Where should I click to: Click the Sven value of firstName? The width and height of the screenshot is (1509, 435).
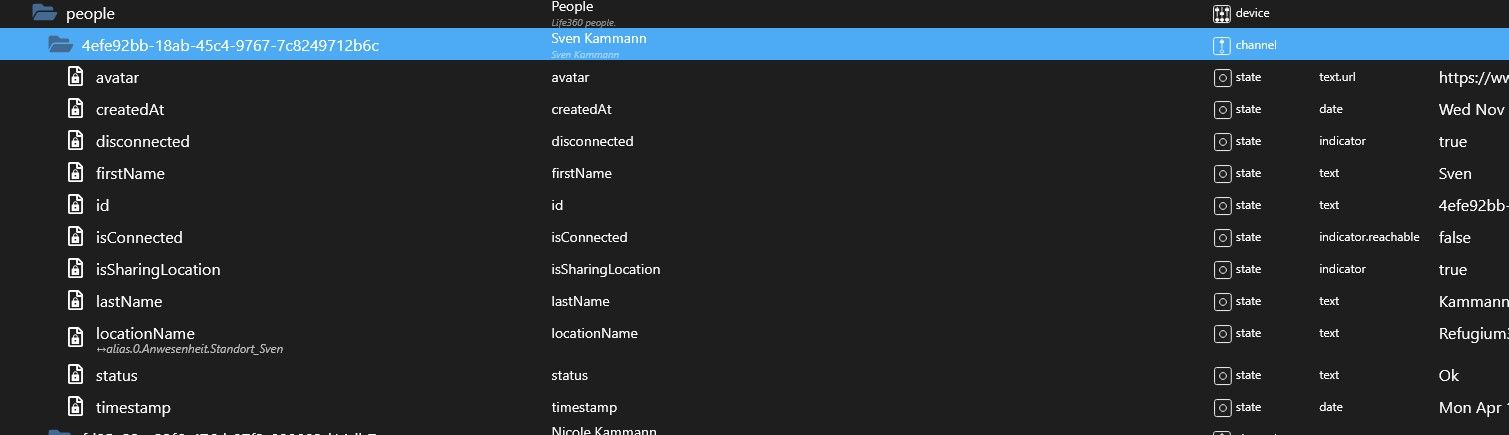[x=1455, y=173]
